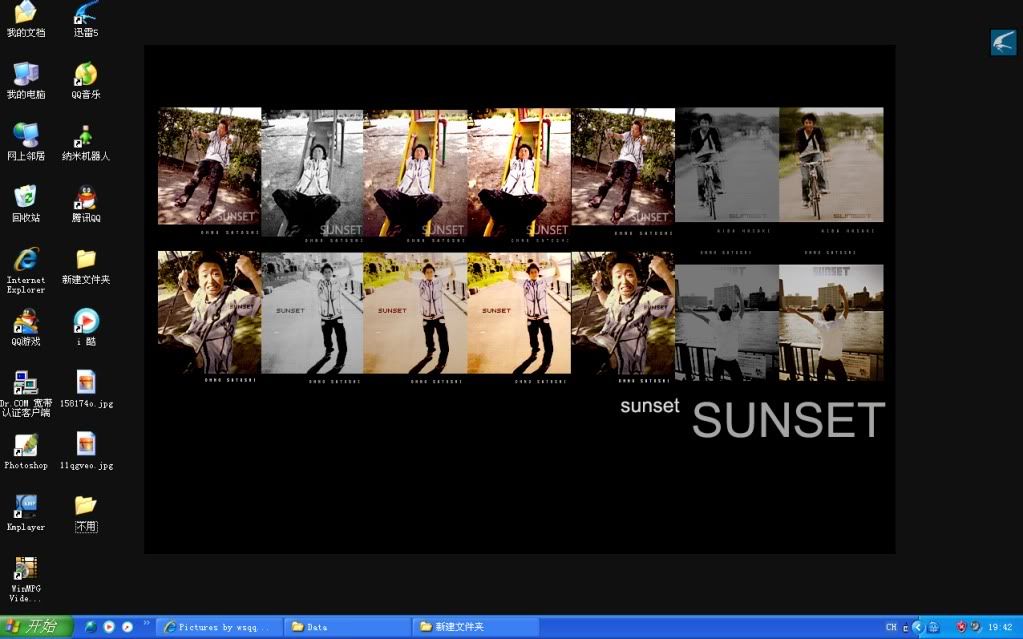Select the 回收站 recycle bin icon
This screenshot has height=639, width=1023.
pos(26,197)
